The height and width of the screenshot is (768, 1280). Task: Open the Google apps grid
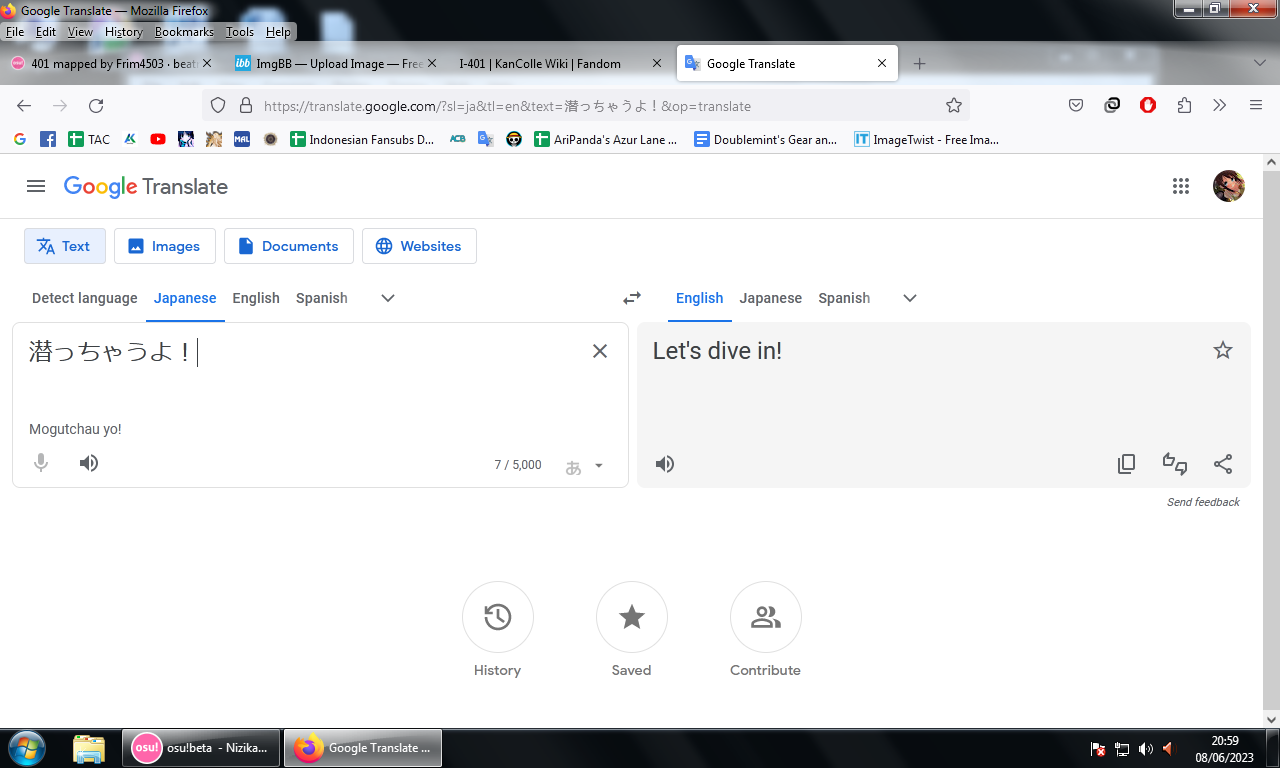(1181, 186)
